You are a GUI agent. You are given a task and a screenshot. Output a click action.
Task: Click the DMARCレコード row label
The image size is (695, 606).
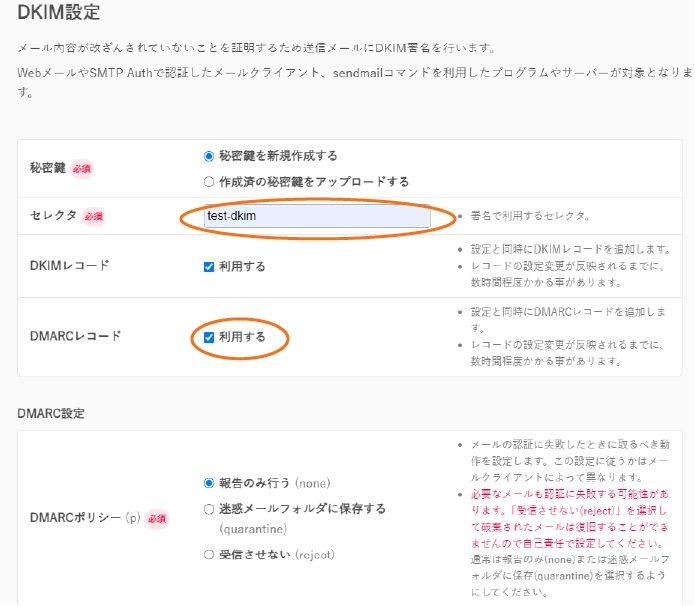tap(76, 336)
